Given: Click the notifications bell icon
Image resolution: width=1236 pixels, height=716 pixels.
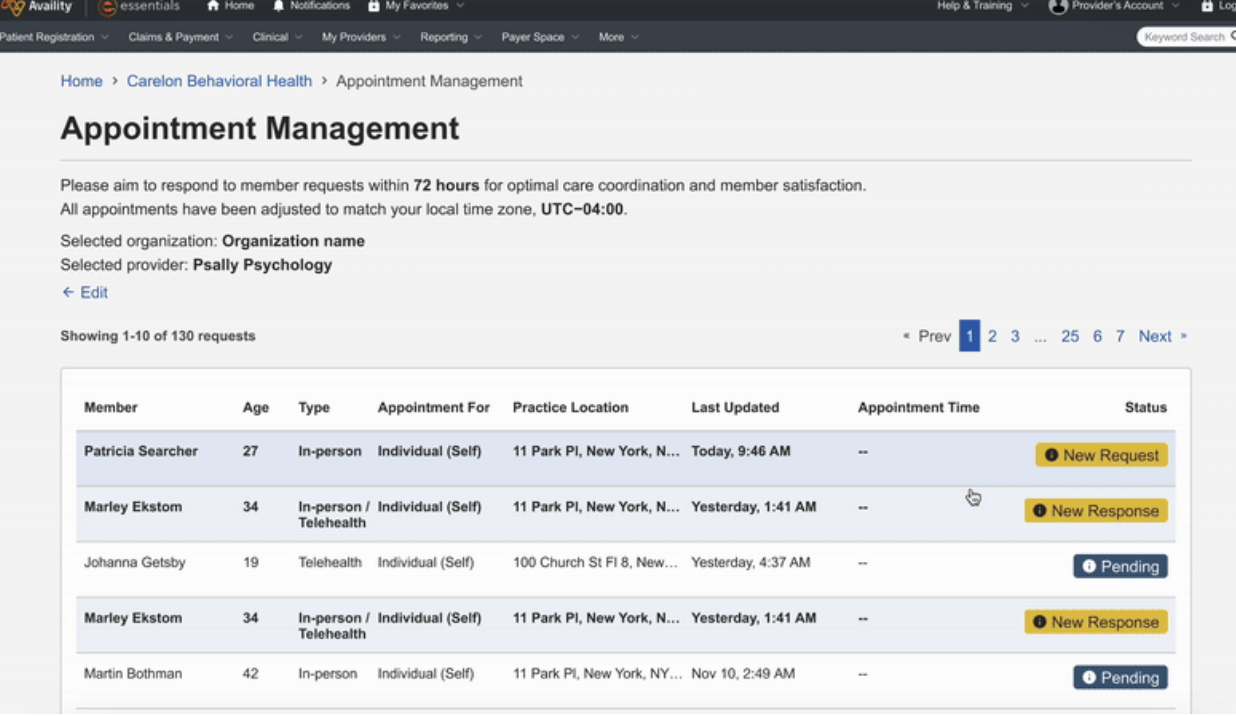Looking at the screenshot, I should 279,6.
